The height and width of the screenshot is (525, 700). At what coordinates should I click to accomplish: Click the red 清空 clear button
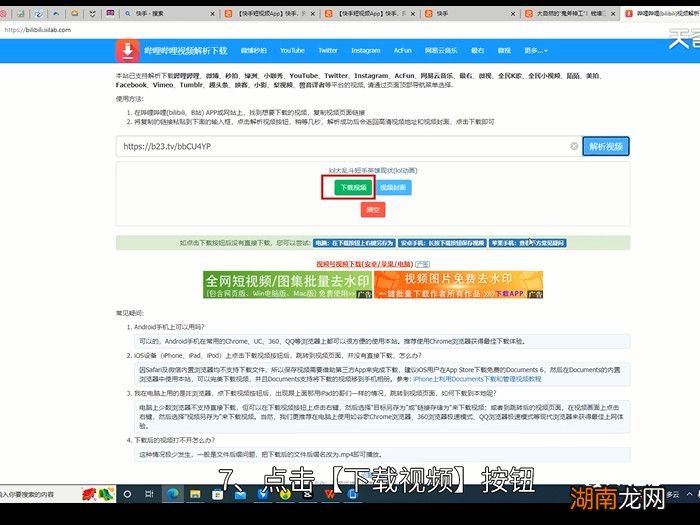click(x=373, y=210)
